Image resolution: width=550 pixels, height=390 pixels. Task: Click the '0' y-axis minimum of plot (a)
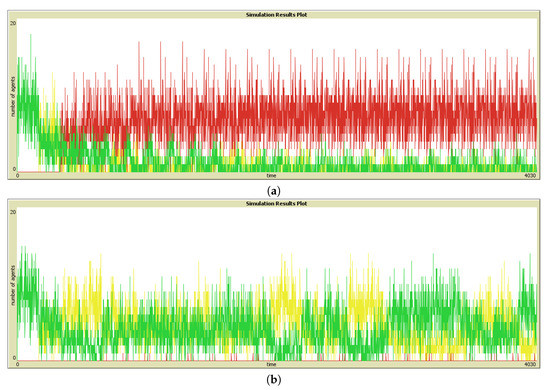point(14,169)
